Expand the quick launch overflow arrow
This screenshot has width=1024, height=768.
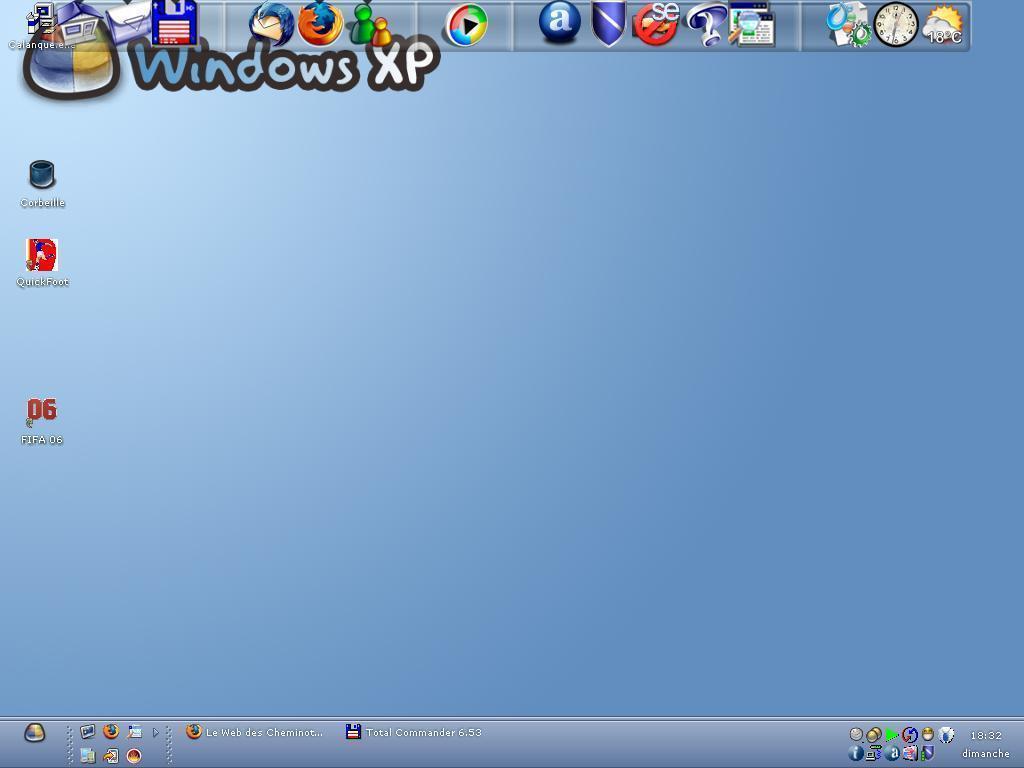tap(155, 732)
